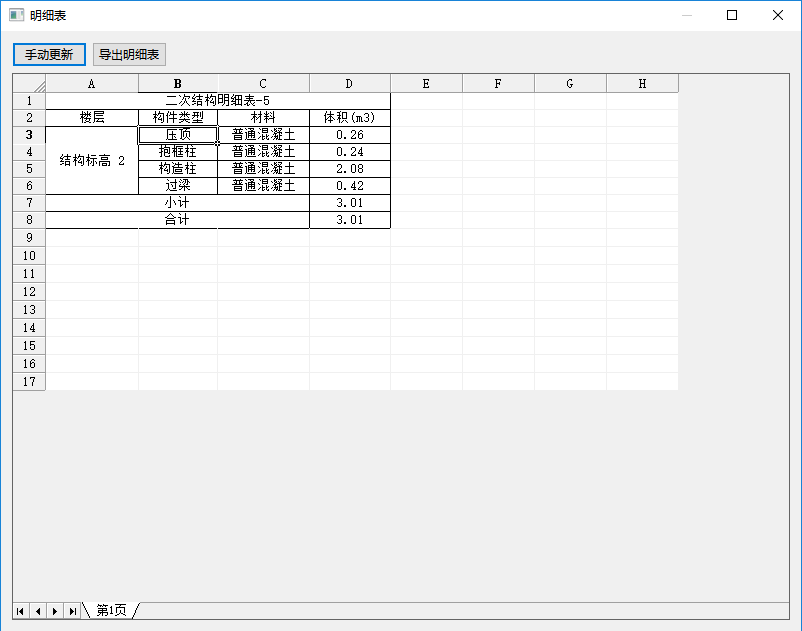Select column D header
Viewport: 802px width, 631px height.
(x=349, y=83)
